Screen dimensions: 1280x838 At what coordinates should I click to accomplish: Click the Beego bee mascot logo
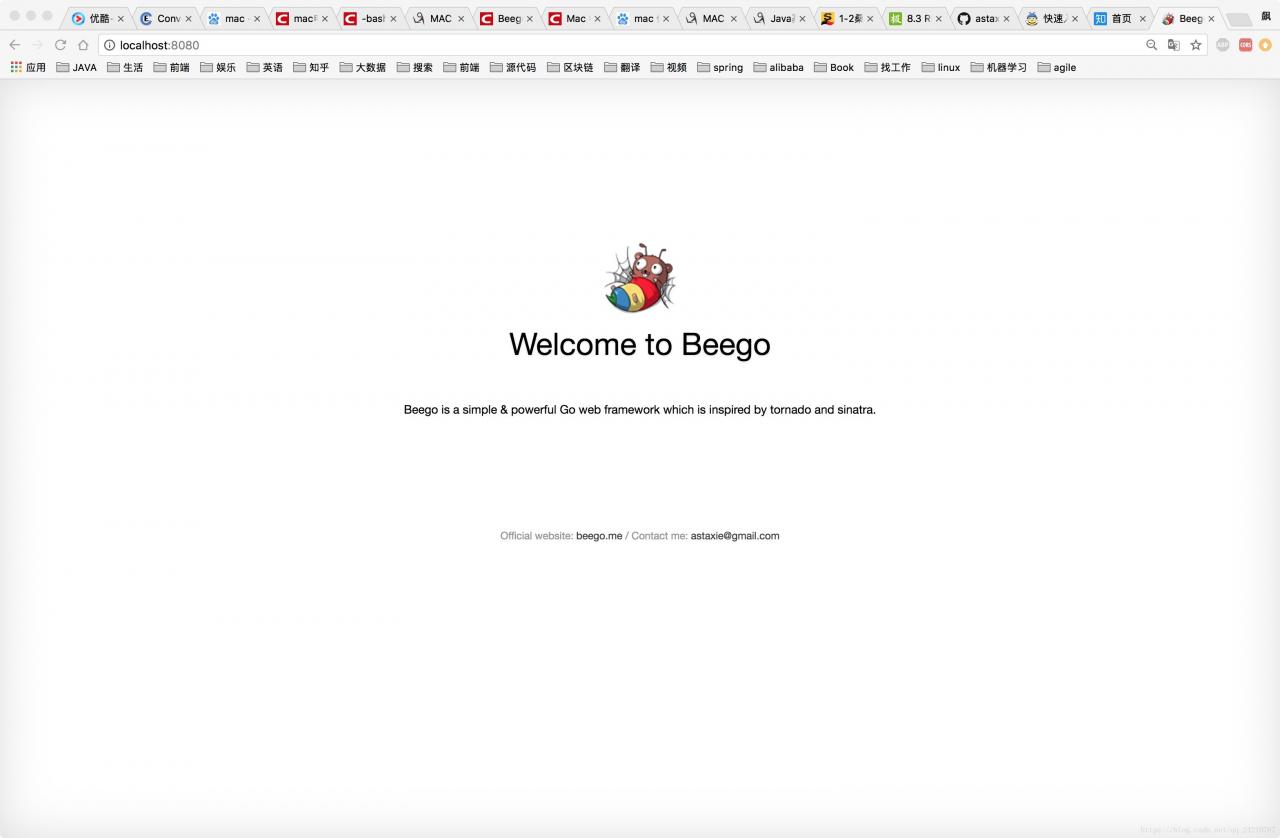(x=640, y=278)
